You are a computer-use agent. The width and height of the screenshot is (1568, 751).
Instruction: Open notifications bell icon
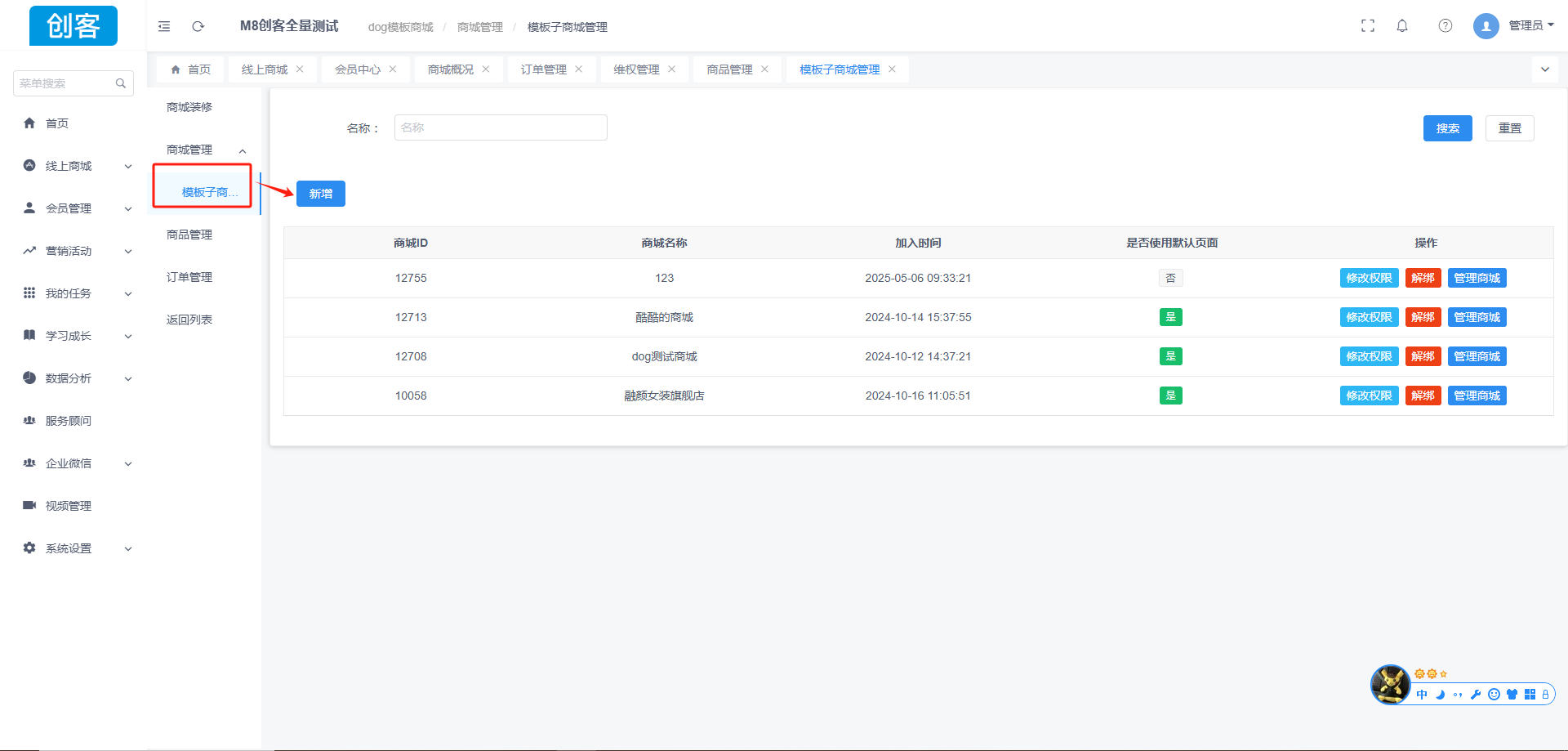[1402, 26]
